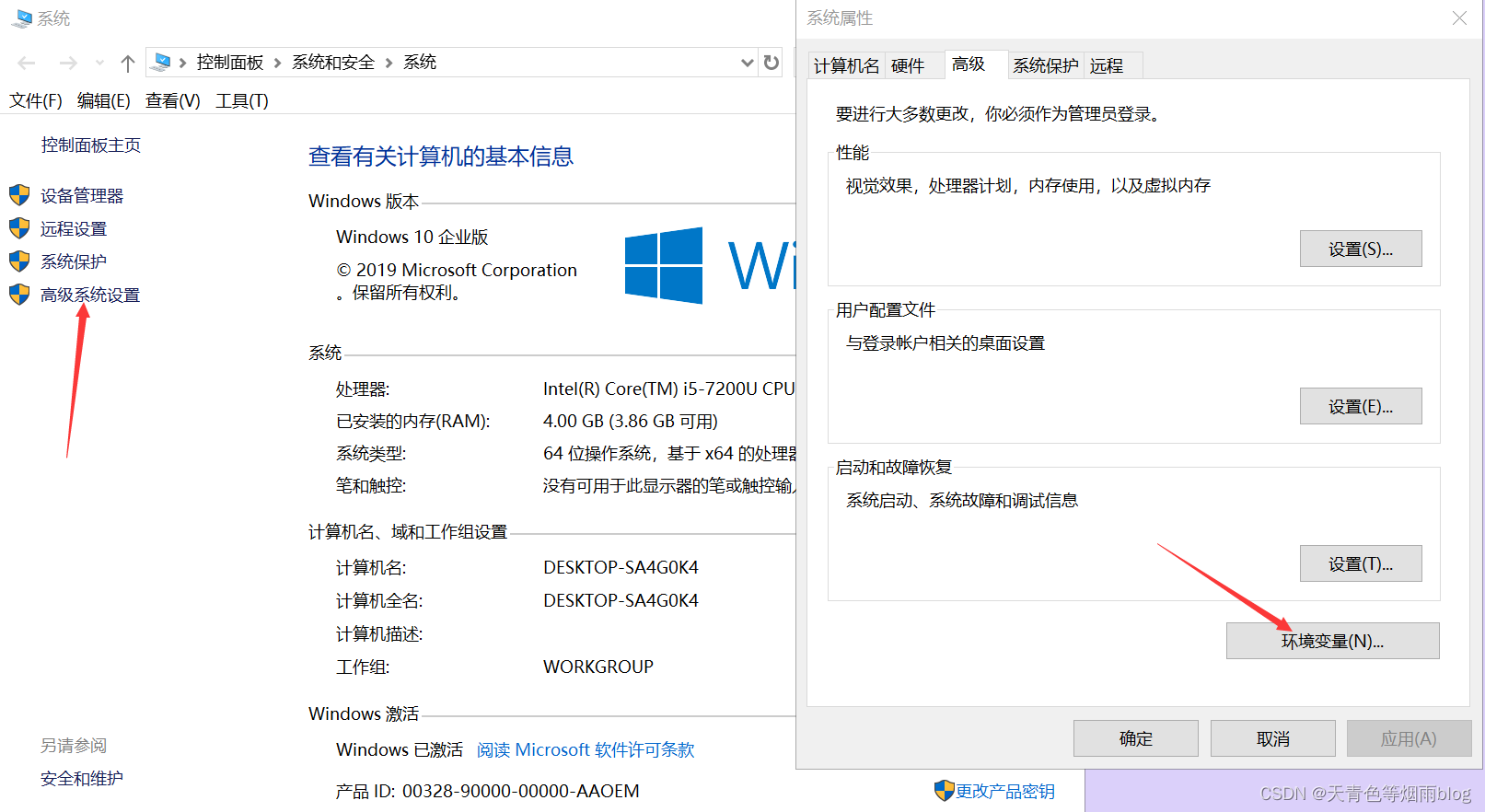Image resolution: width=1485 pixels, height=812 pixels.
Task: Open user profiles 设置(E)... button
Action: point(1361,406)
